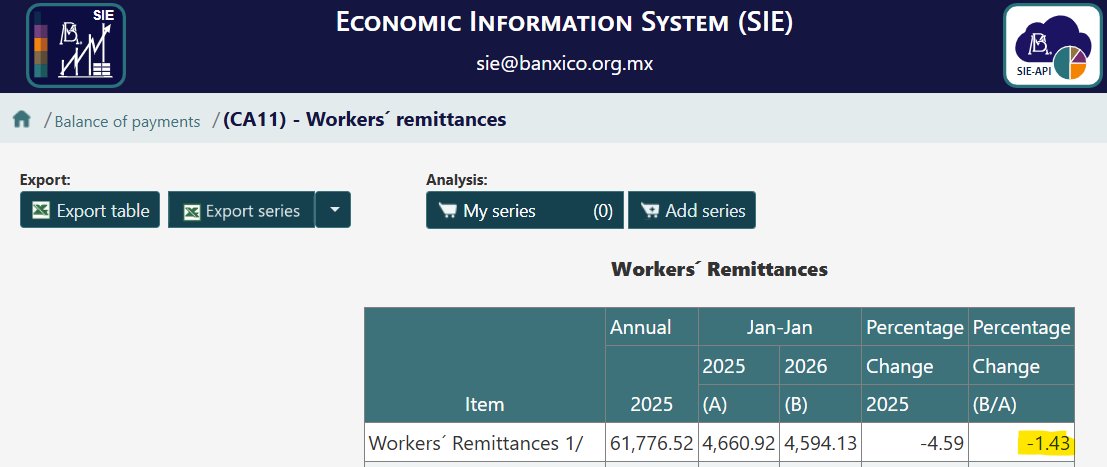Click the Workers´ Remittances table title
1107x467 pixels.
(x=719, y=269)
